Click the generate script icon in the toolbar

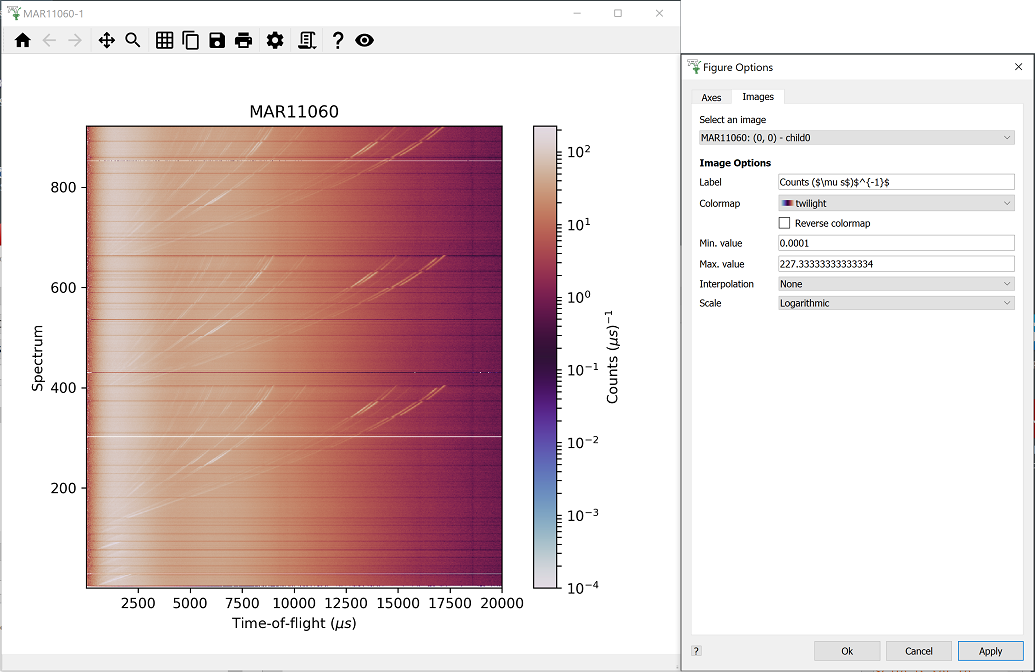(x=307, y=40)
